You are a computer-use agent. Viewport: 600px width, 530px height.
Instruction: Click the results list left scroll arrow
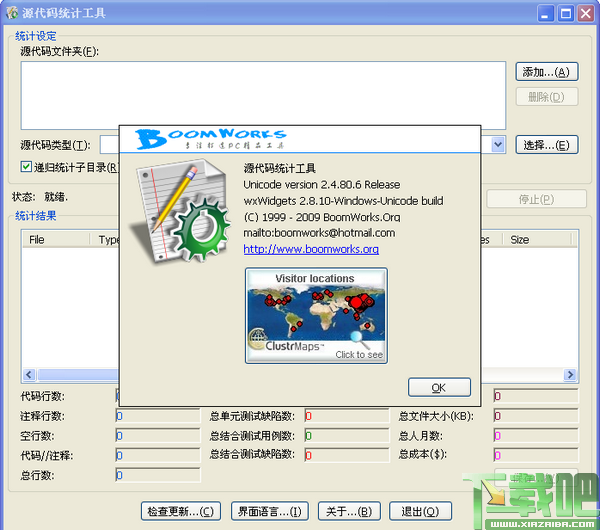[x=29, y=374]
